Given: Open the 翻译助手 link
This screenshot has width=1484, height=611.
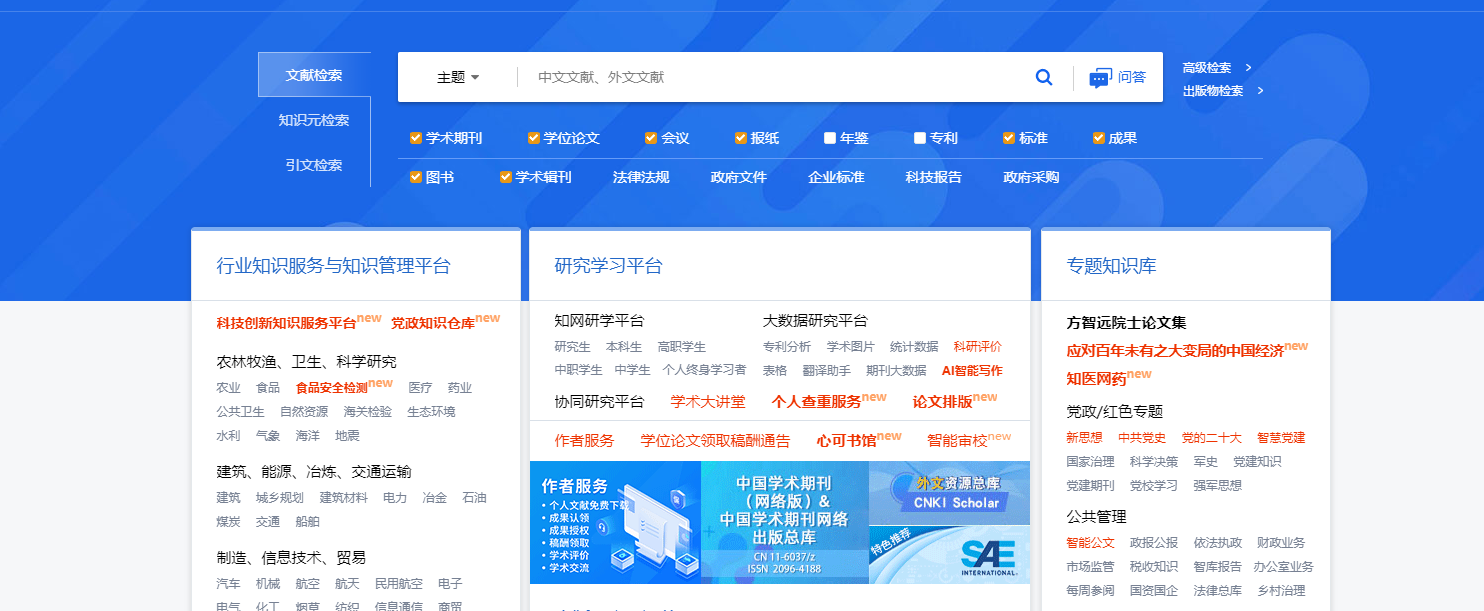Looking at the screenshot, I should click(x=827, y=370).
